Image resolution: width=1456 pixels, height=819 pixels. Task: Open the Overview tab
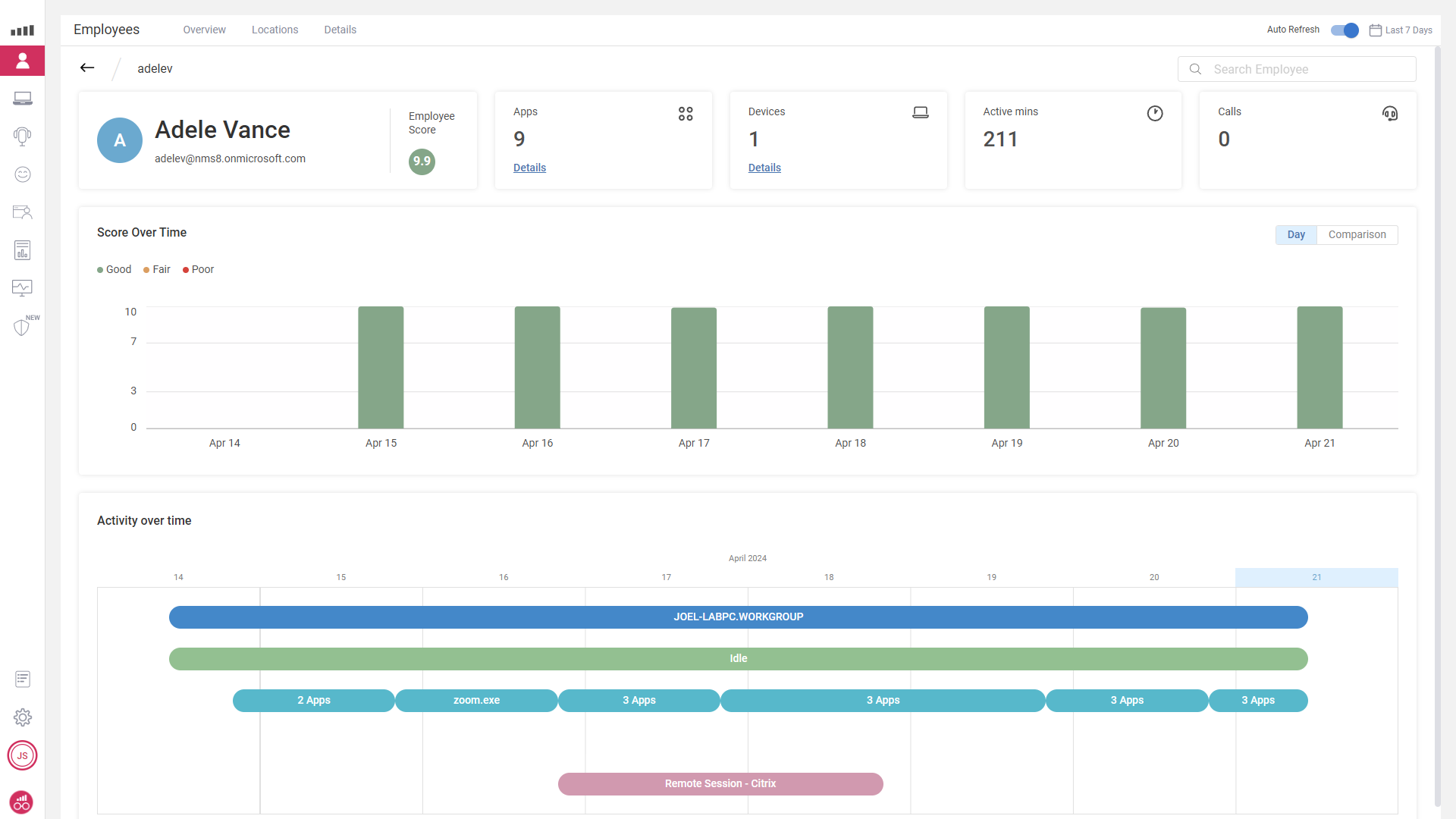tap(204, 30)
